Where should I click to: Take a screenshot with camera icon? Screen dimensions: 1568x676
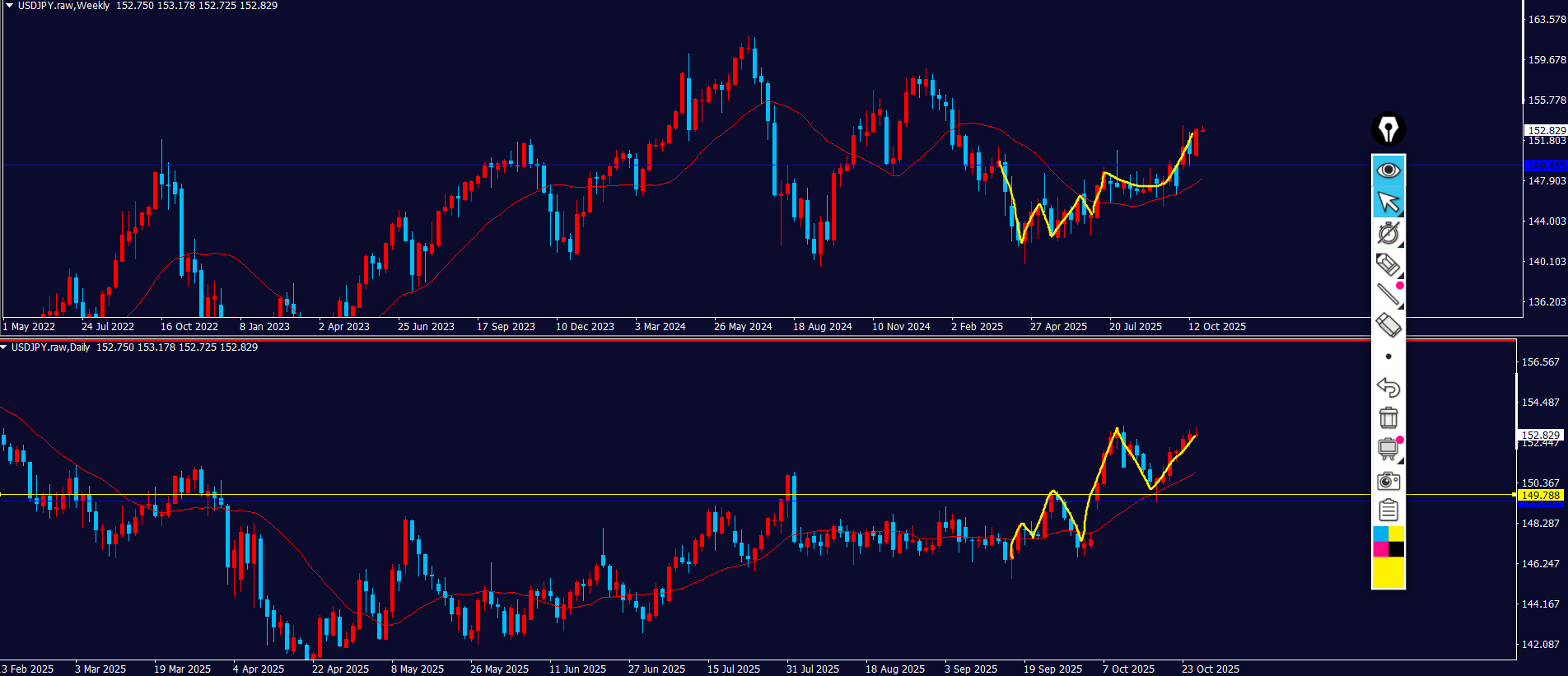pyautogui.click(x=1388, y=480)
